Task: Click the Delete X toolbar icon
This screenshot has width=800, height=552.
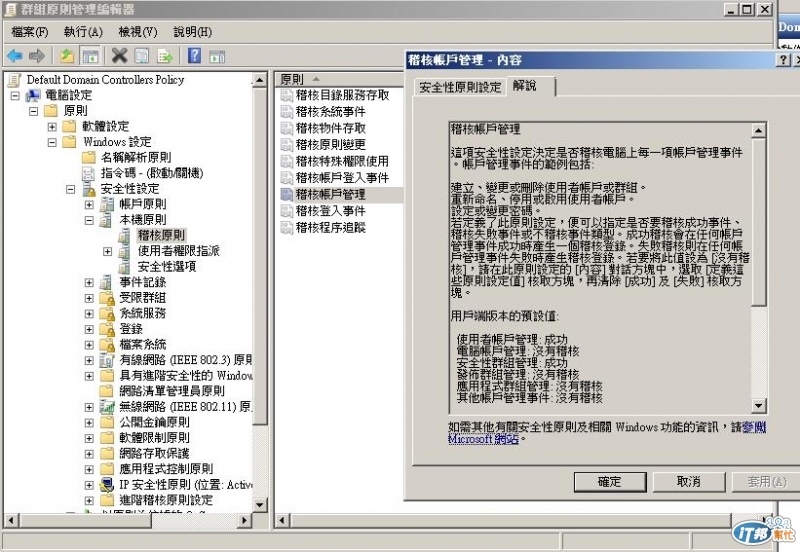Action: (119, 56)
